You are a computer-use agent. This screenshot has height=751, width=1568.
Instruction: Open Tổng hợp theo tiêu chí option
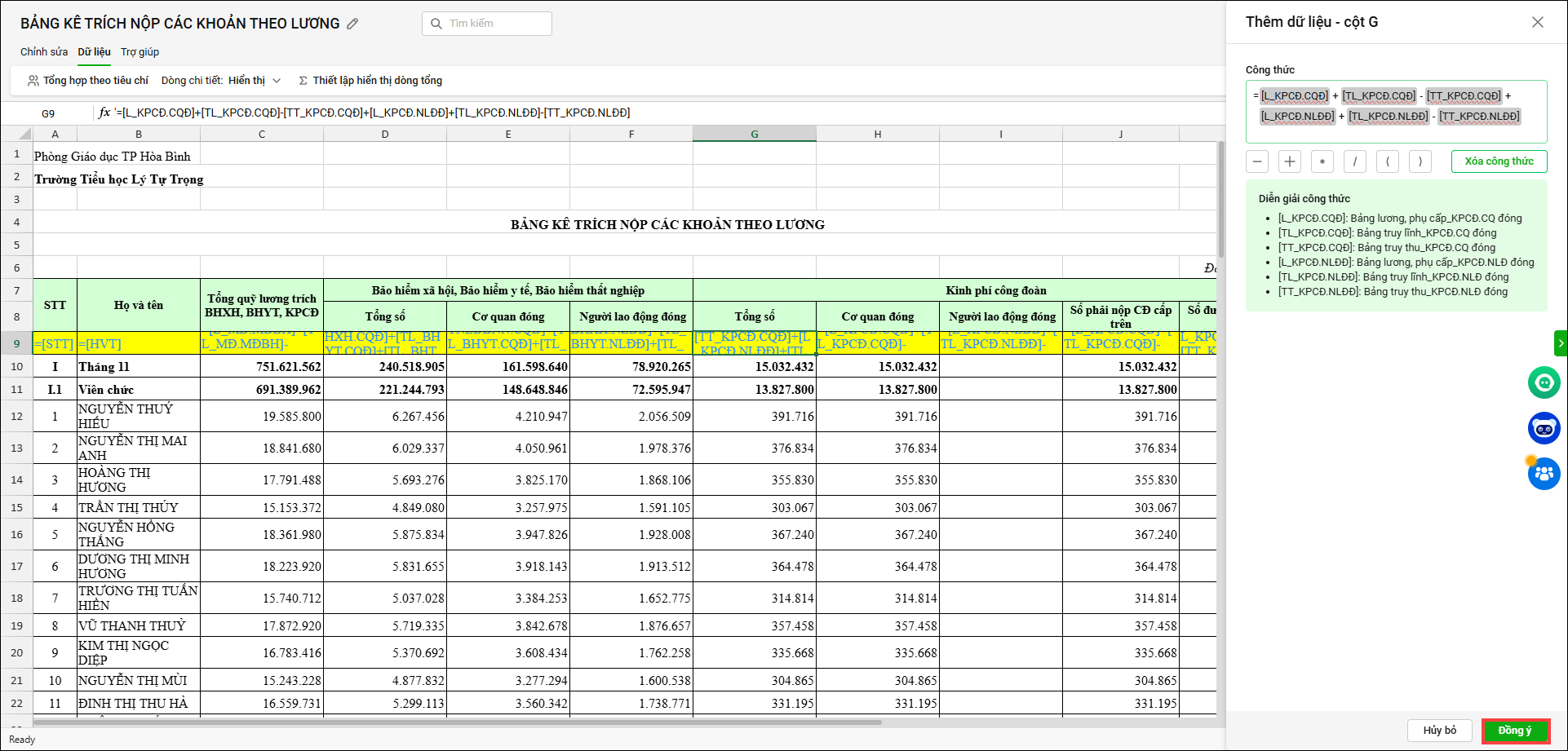tap(88, 81)
